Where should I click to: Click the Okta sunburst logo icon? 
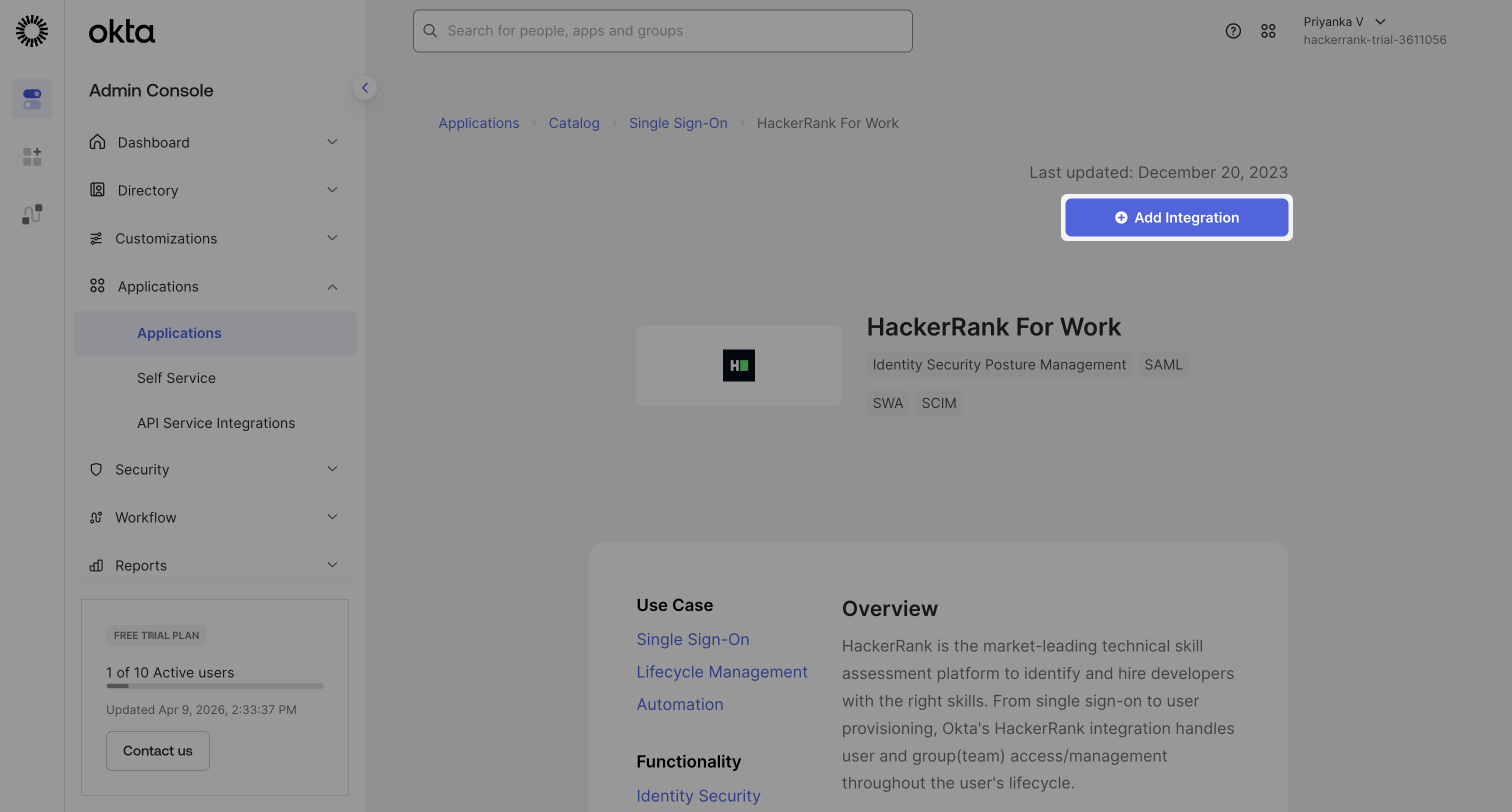(31, 30)
